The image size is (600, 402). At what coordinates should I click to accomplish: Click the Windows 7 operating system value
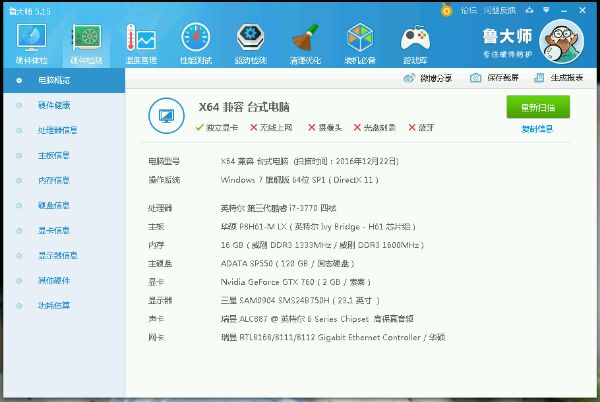click(300, 180)
